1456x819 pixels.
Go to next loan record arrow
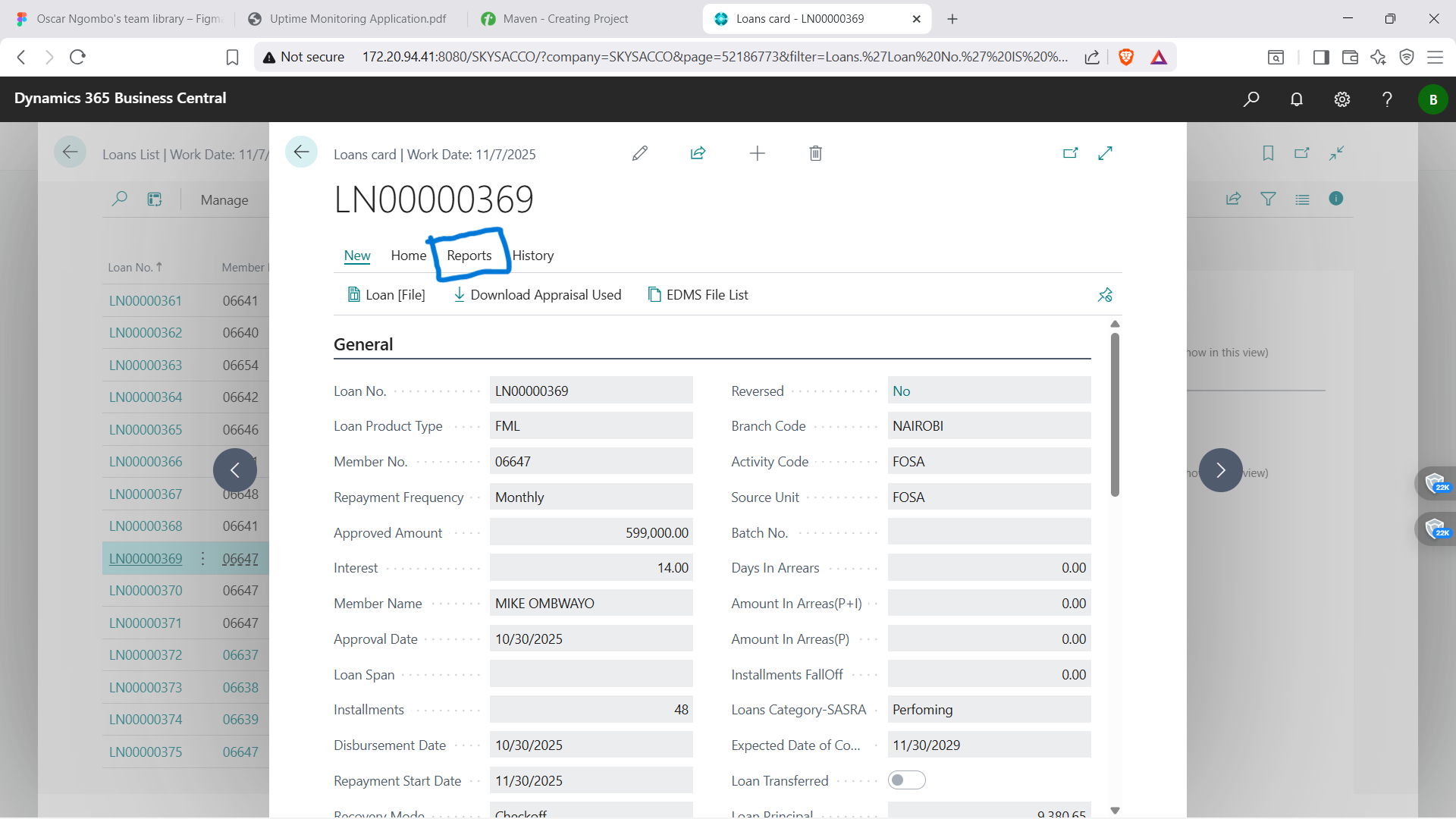1220,470
